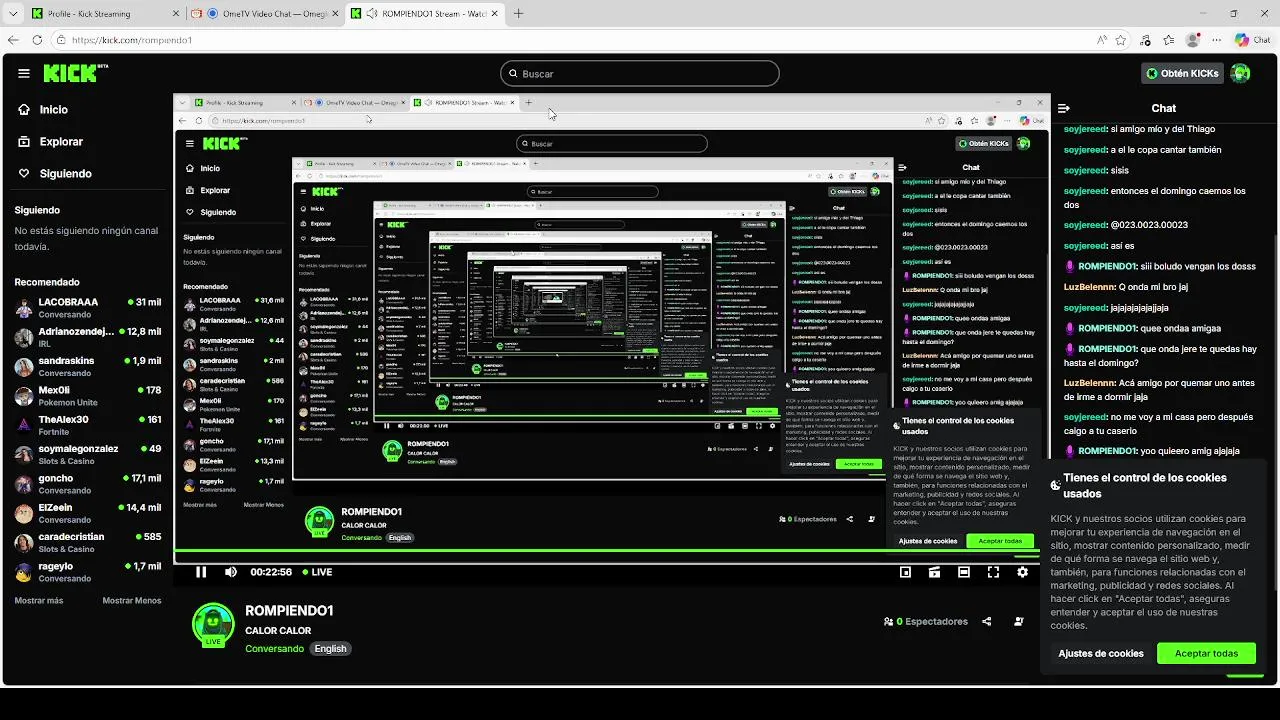Reload the page with browser refresh icon
This screenshot has width=1280, height=720.
37,40
